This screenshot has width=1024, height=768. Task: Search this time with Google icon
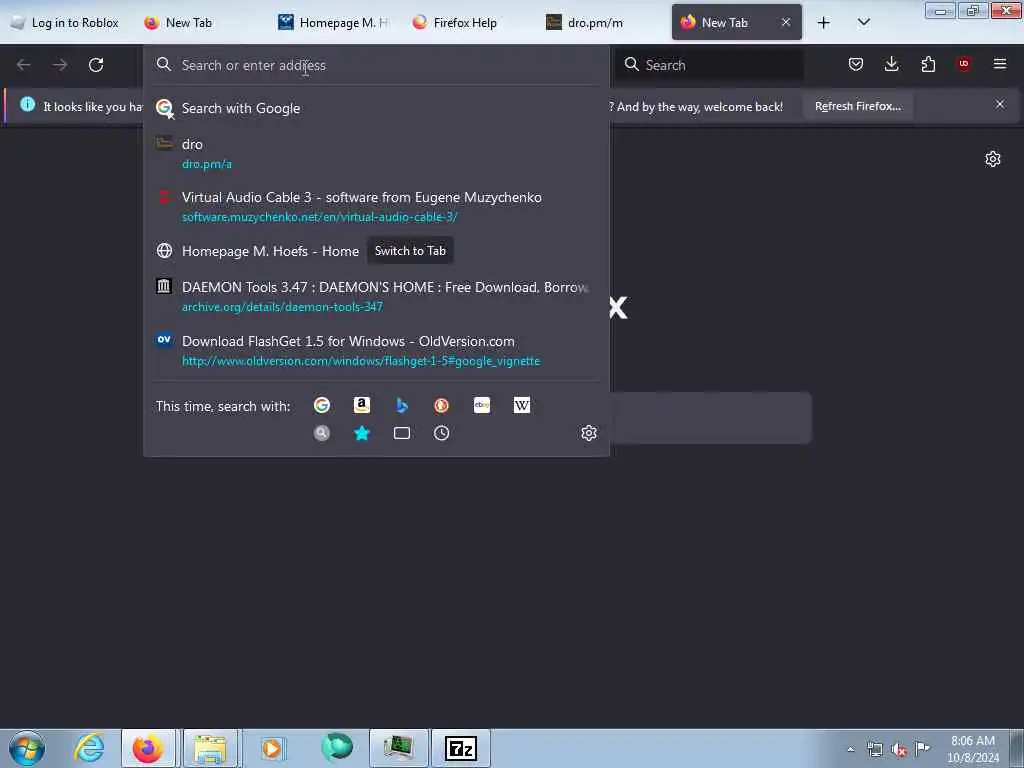pos(322,406)
